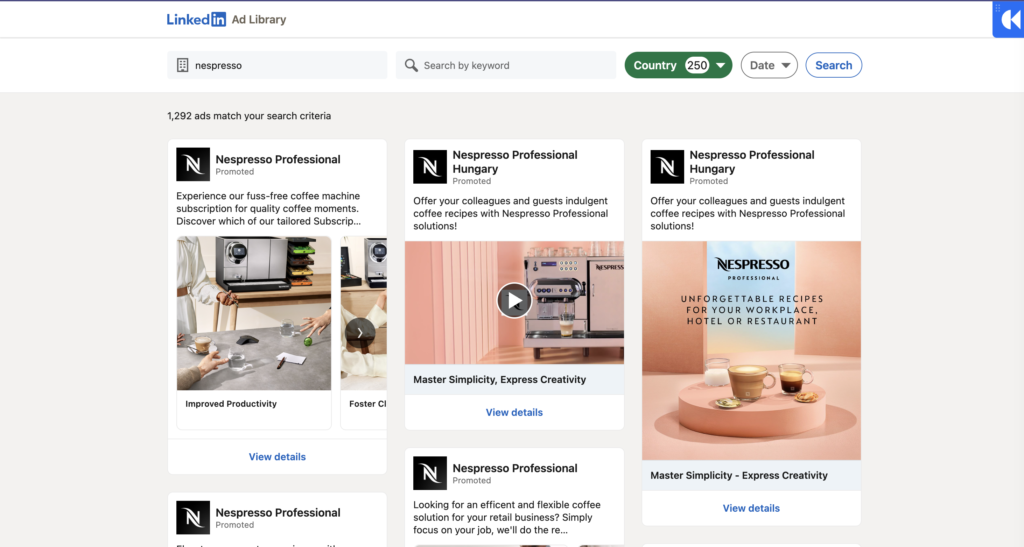This screenshot has height=547, width=1024.
Task: Click the "Looking for an efficent and flexible" ad text
Action: coord(507,517)
